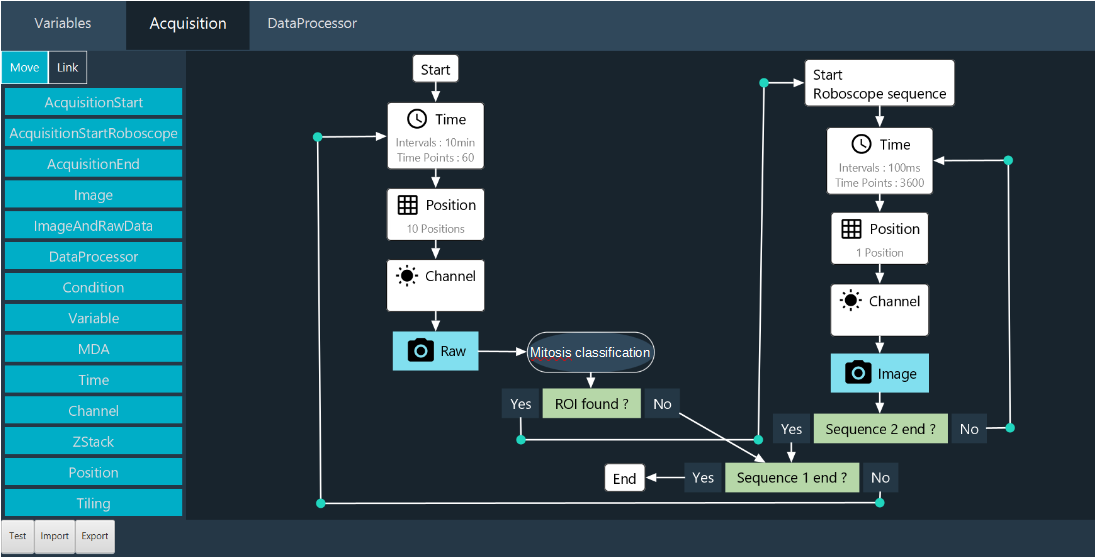Select the Sequence 1 end ? condition
The image size is (1095, 557).
[x=792, y=477]
